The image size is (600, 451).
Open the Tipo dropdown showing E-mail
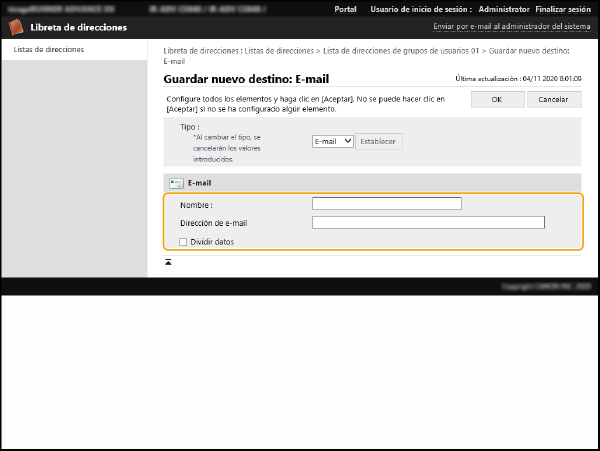[x=332, y=141]
